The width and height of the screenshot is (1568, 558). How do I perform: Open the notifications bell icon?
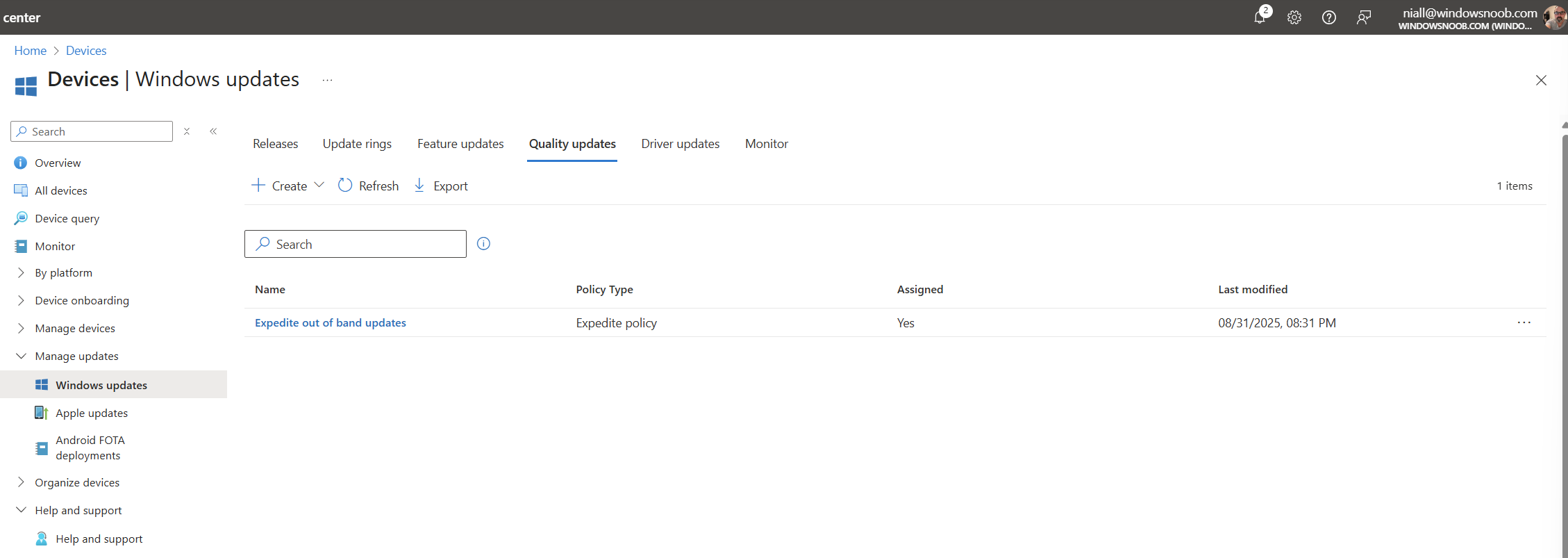(1260, 17)
